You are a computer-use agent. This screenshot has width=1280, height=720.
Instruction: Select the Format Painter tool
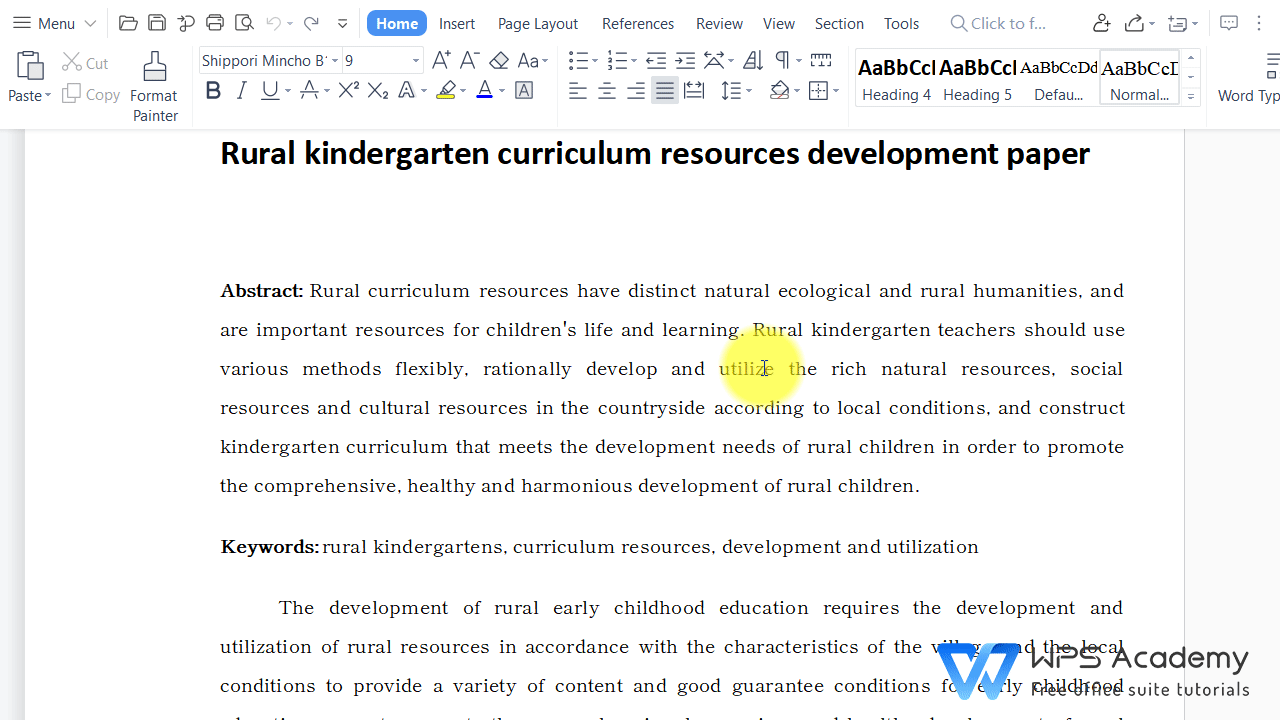coord(154,85)
